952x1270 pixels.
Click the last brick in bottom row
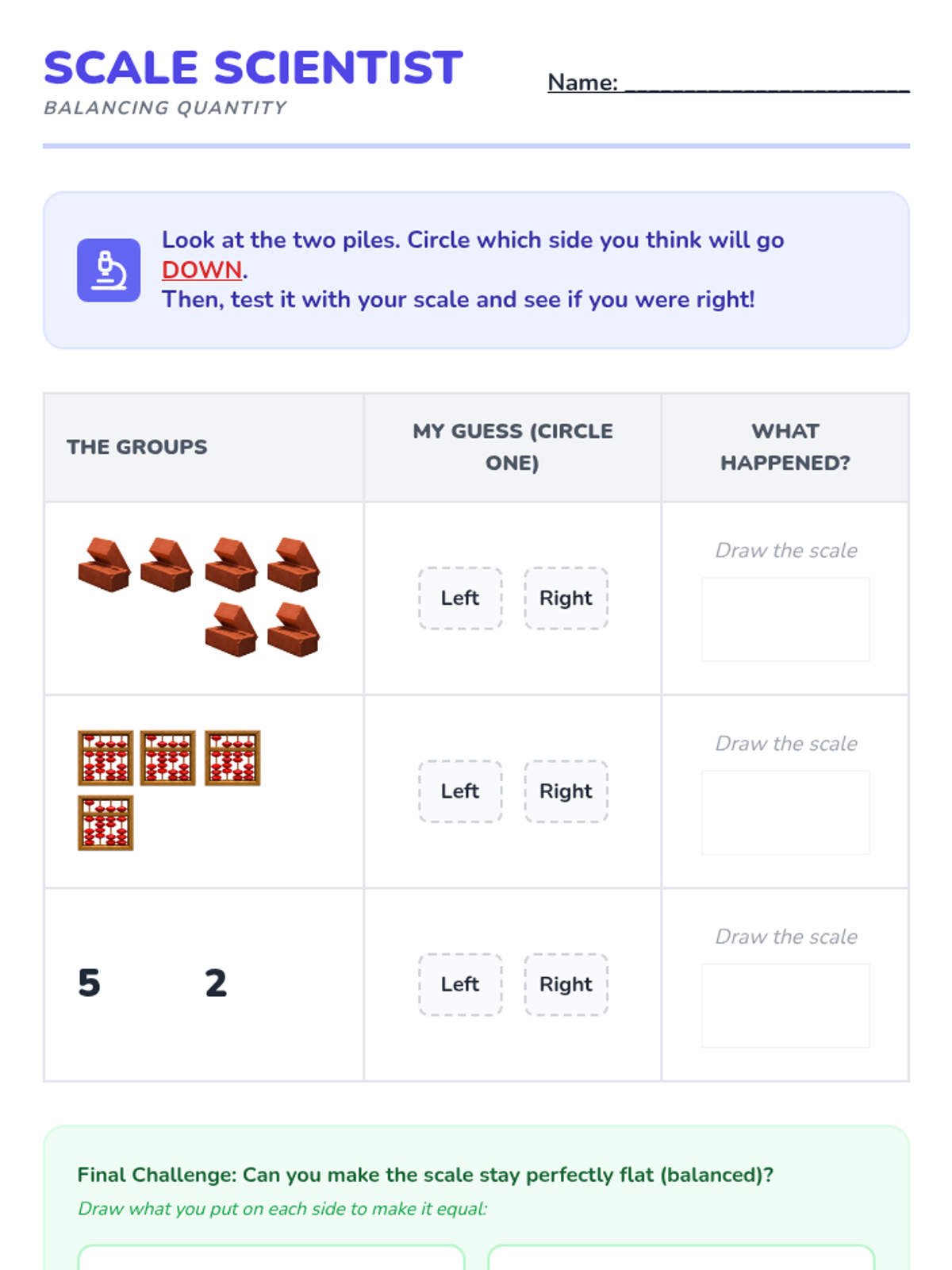point(294,629)
